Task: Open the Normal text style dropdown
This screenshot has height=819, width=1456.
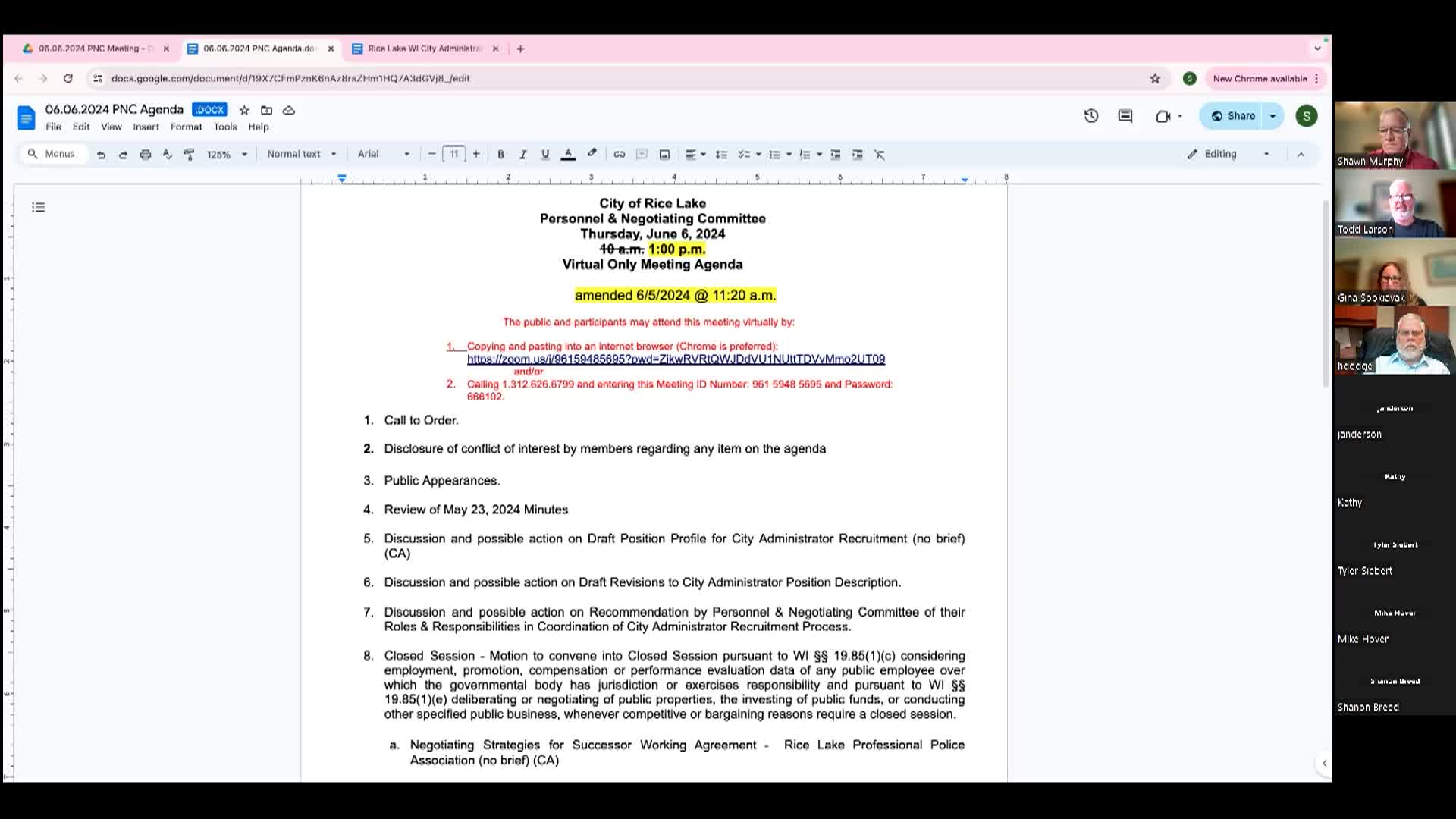Action: 301,154
